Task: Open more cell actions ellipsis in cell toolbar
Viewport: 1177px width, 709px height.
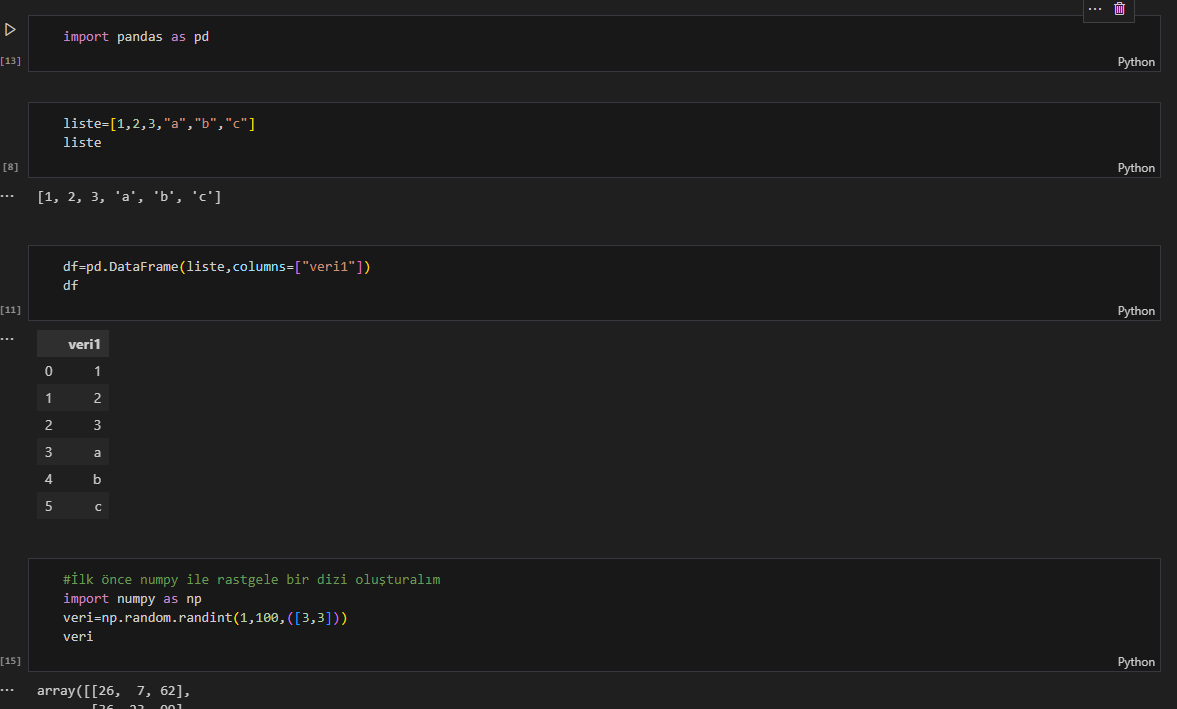Action: 1095,9
